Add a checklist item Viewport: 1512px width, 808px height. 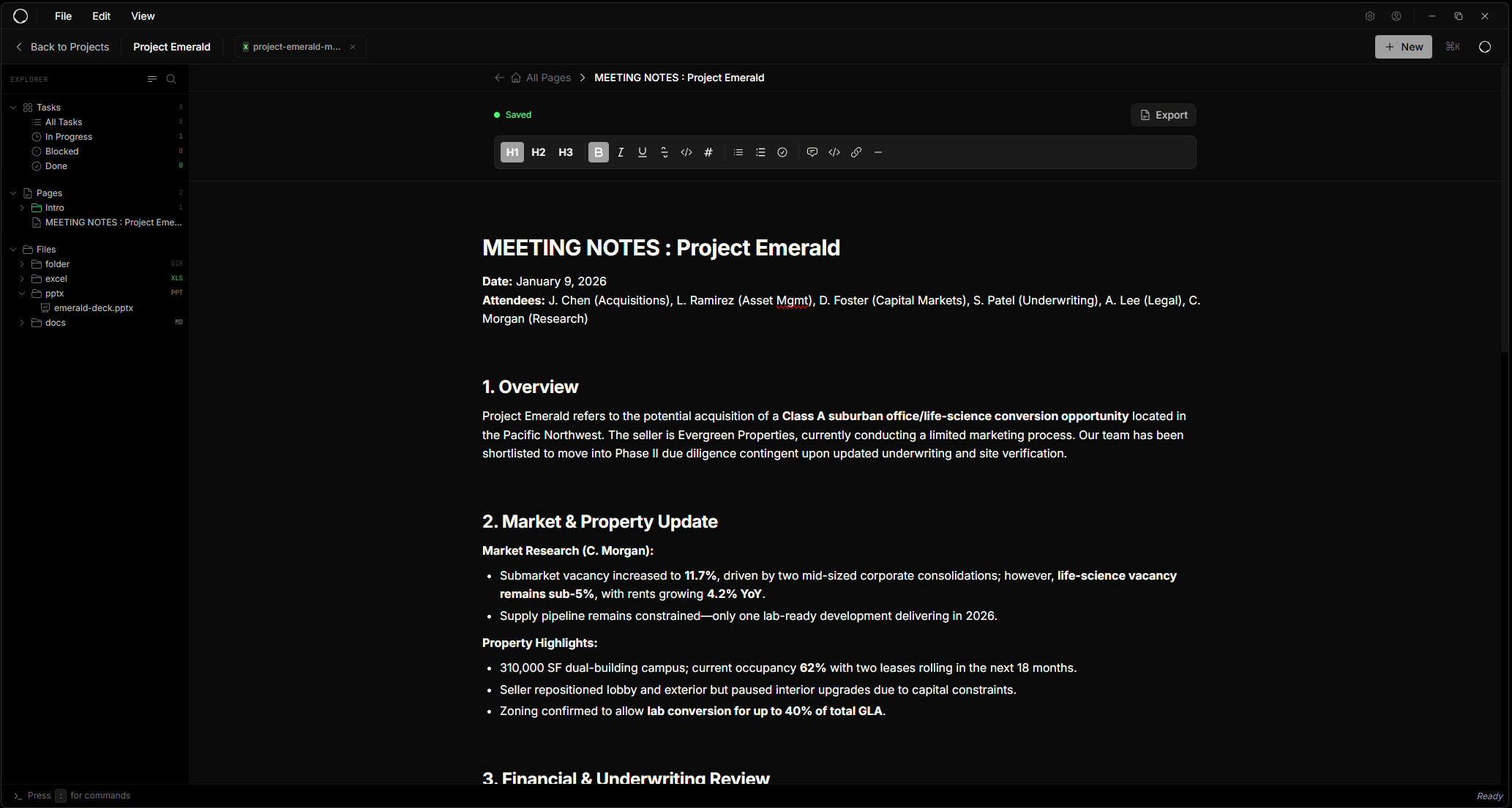782,152
